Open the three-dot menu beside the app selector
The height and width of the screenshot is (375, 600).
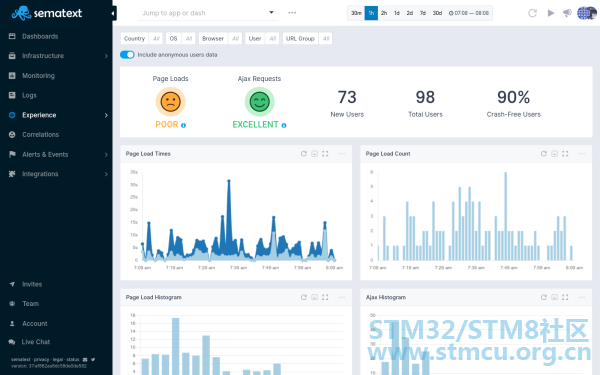coord(292,13)
